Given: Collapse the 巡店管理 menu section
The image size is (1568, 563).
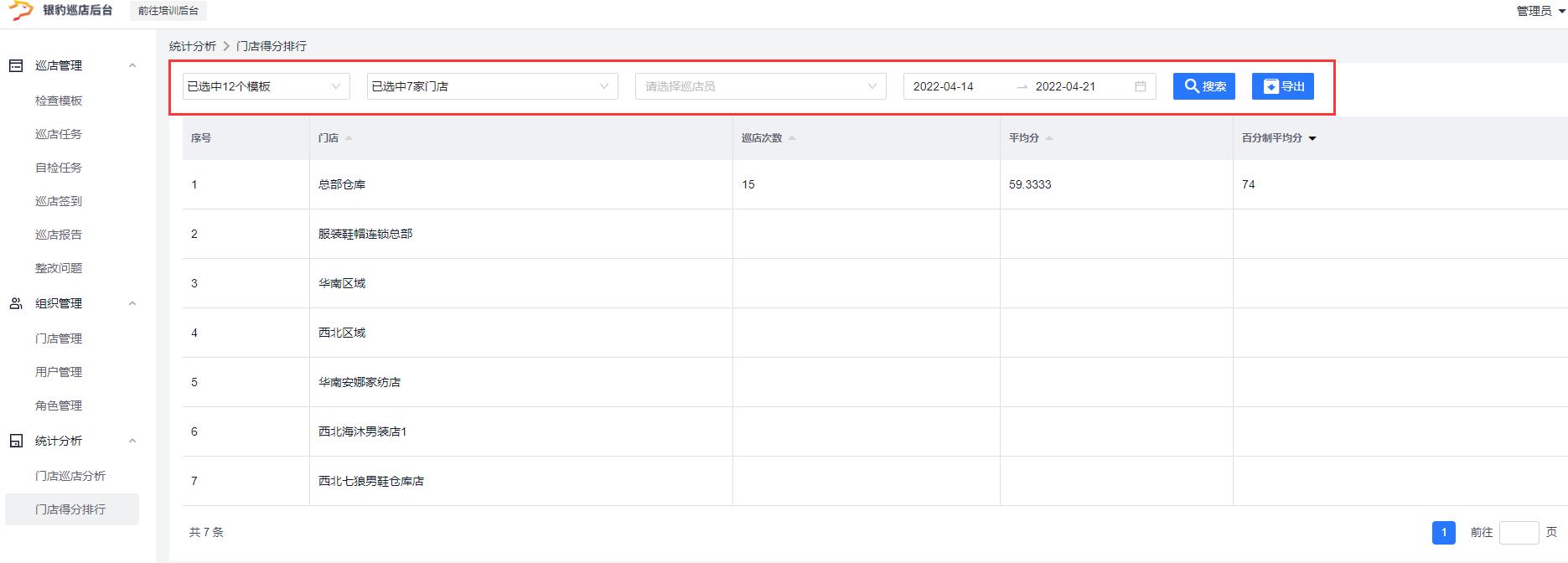Looking at the screenshot, I should (x=132, y=65).
